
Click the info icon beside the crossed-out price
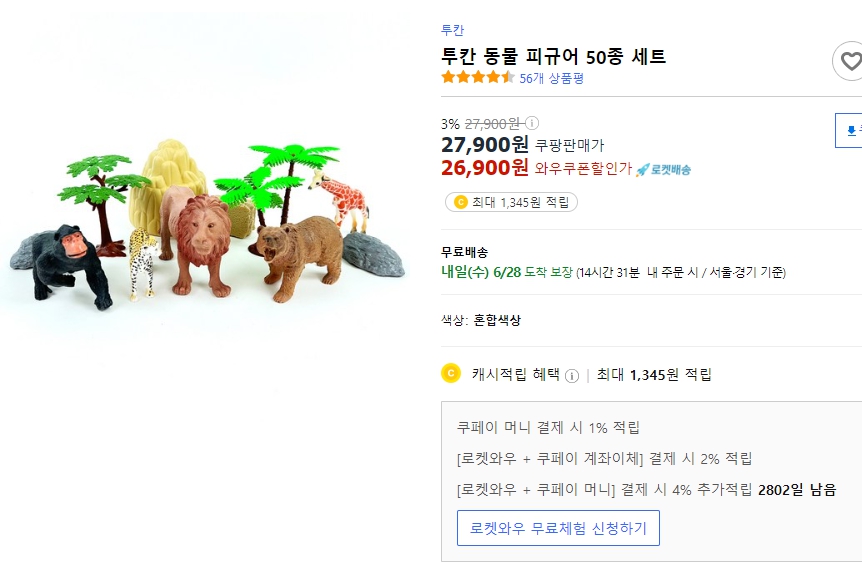[x=532, y=124]
